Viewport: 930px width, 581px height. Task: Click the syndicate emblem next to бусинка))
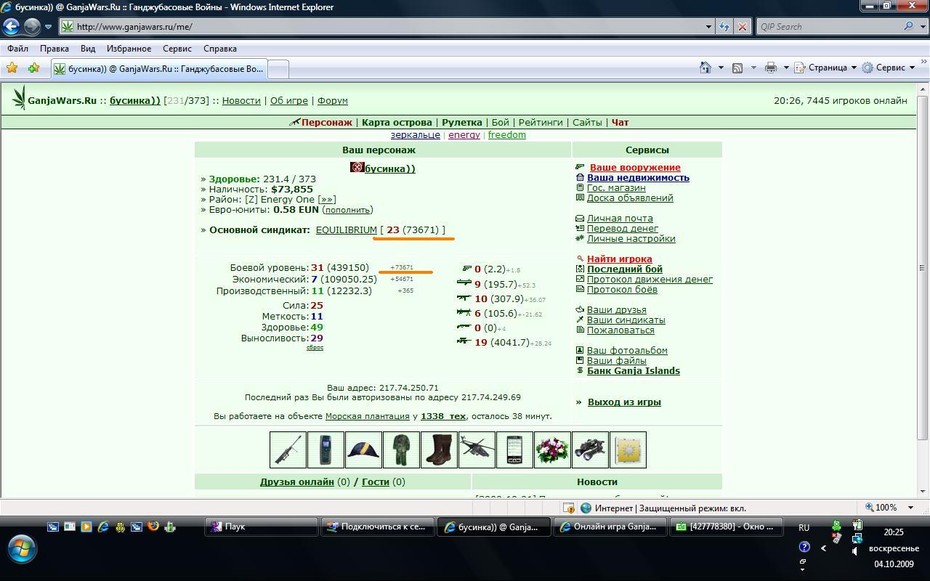[x=356, y=168]
